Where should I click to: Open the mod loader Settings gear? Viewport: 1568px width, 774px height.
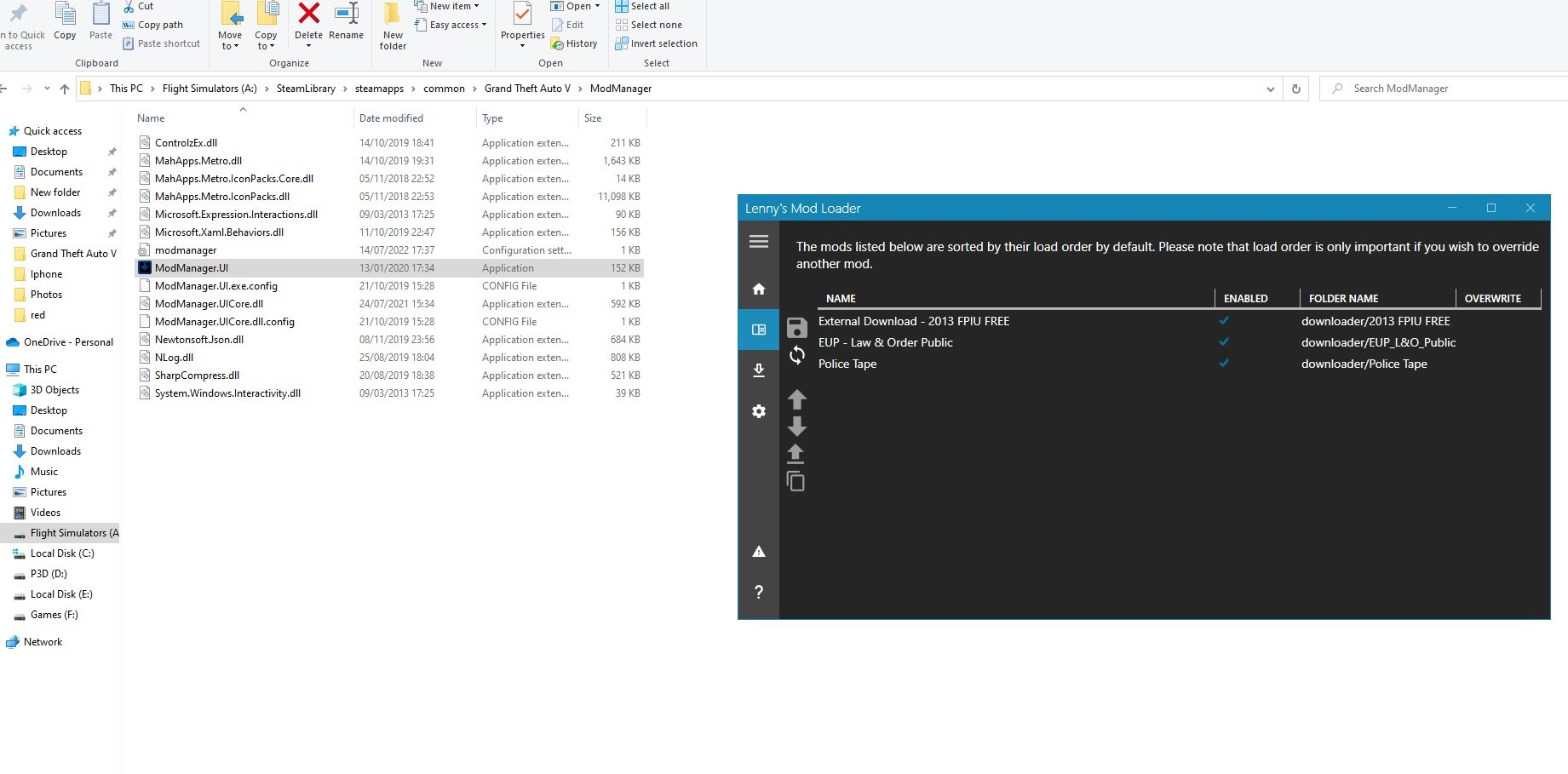click(x=758, y=411)
